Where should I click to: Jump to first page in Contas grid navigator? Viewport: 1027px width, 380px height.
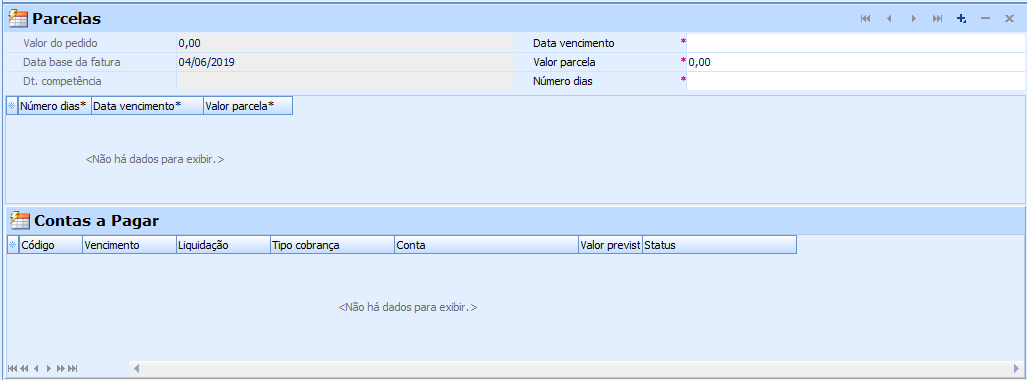point(12,368)
